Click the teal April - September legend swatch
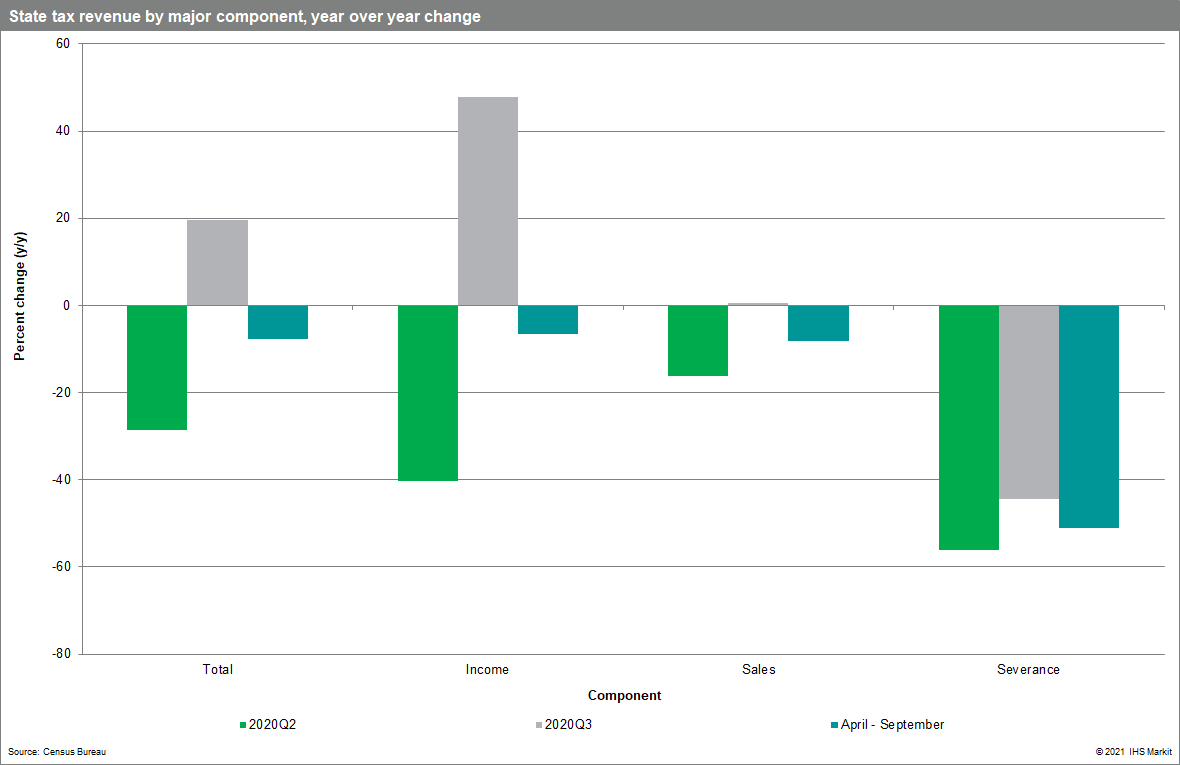The width and height of the screenshot is (1180, 765). click(834, 725)
